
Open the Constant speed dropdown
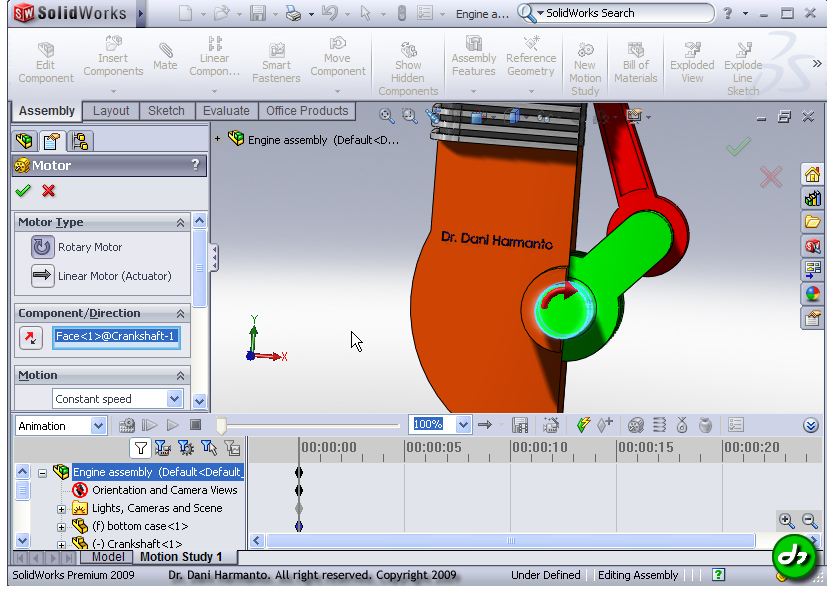click(x=174, y=399)
